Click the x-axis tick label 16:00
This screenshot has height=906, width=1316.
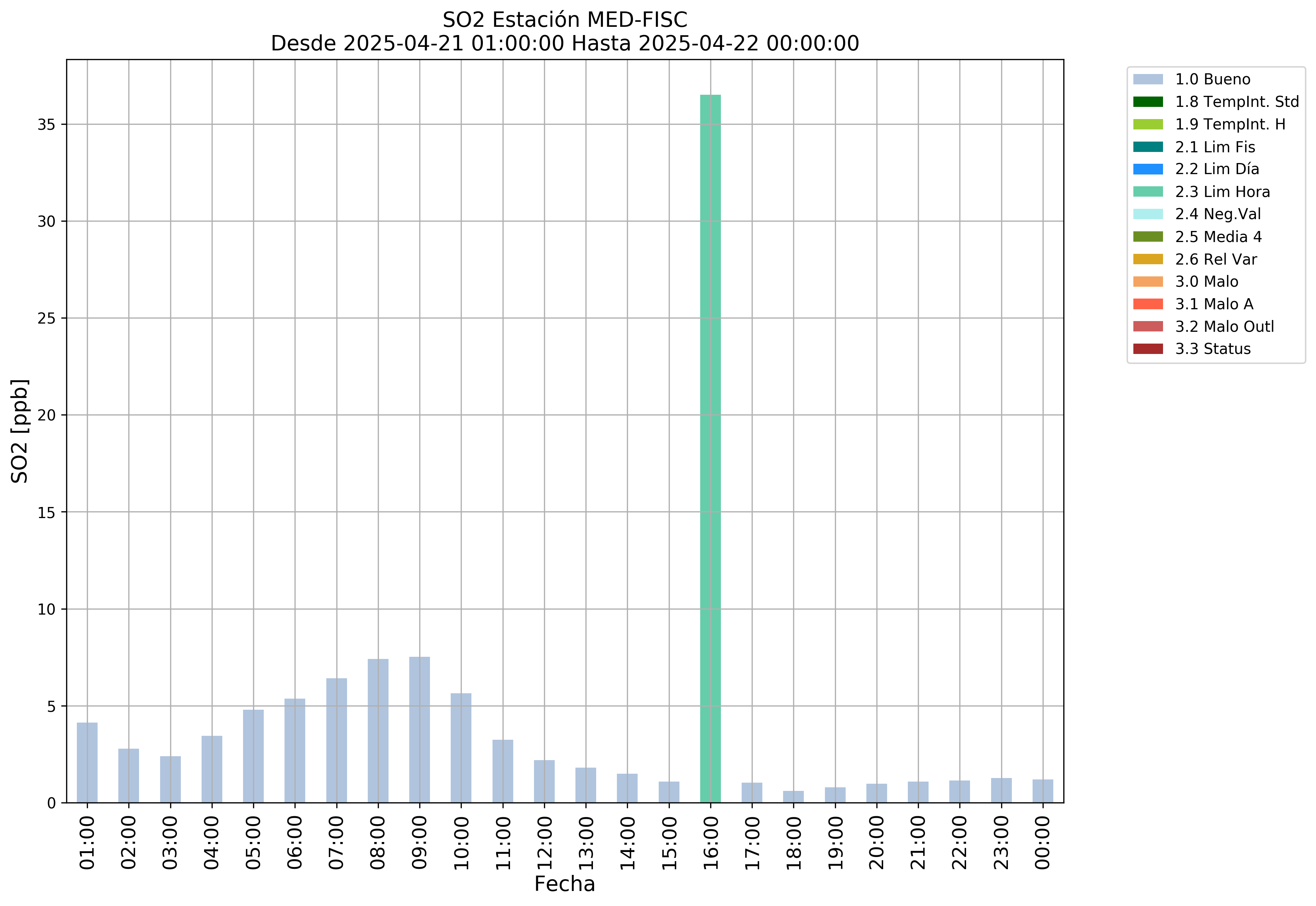click(x=711, y=843)
